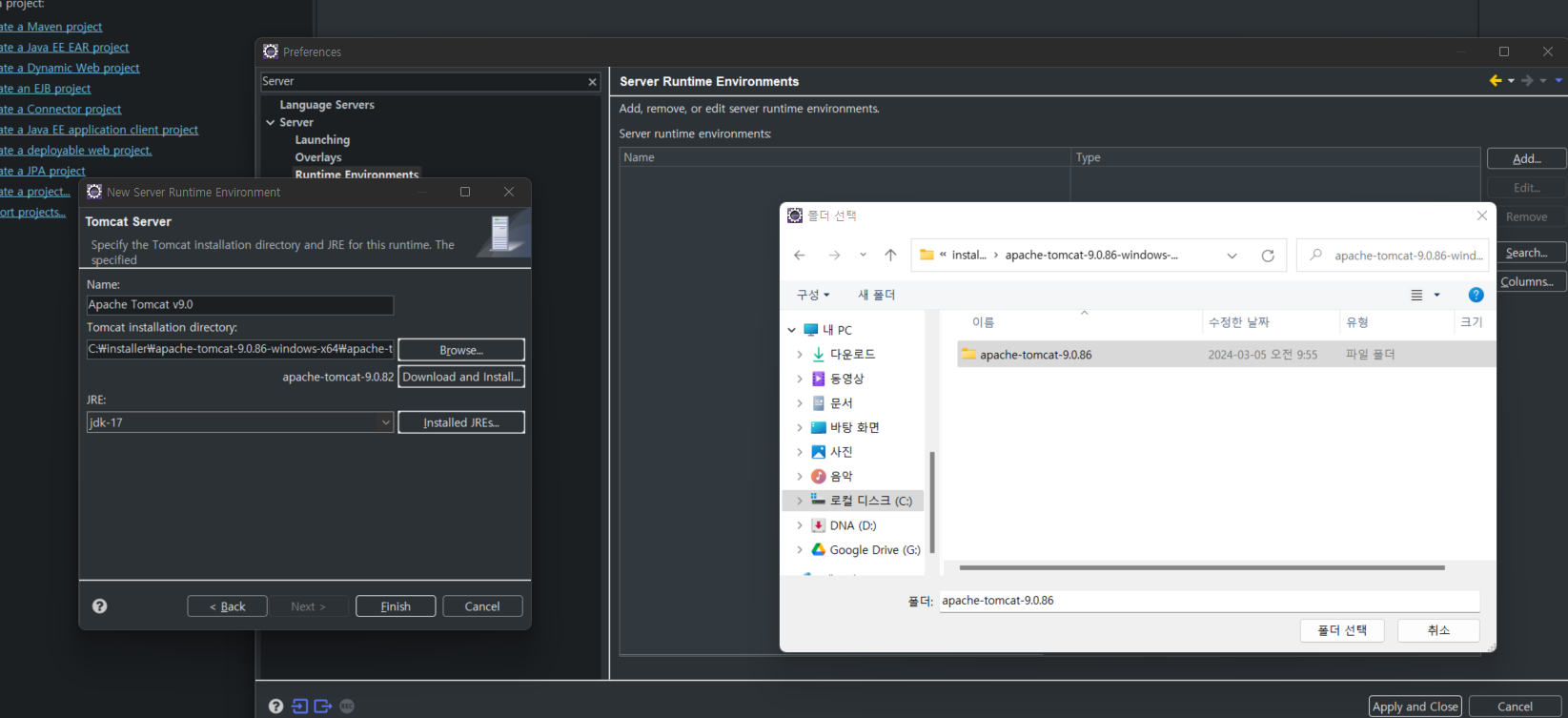Select the apache-tomcat-9.0.86 folder
Screen dimensions: 1568x718
coord(1226,355)
